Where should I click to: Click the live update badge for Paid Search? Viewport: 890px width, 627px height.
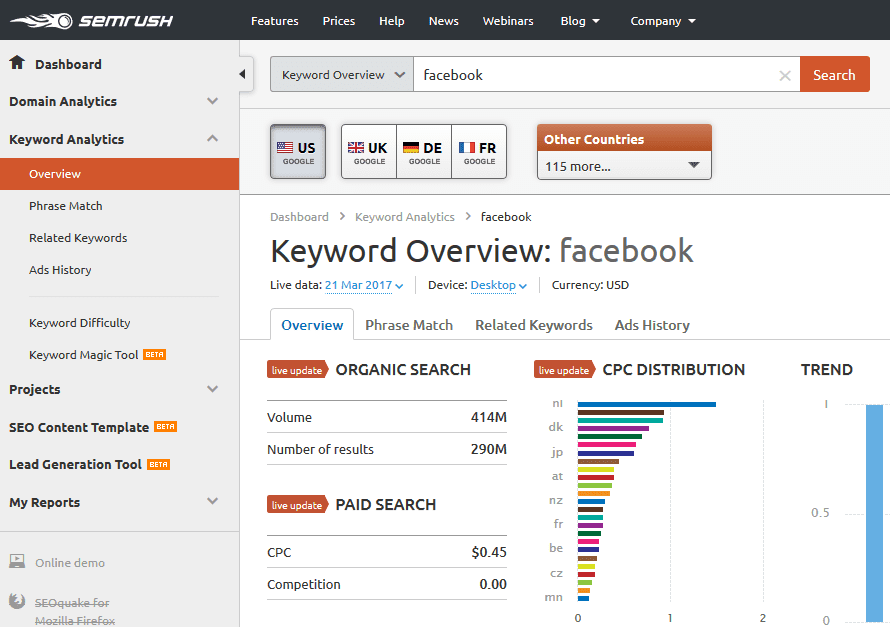point(297,505)
